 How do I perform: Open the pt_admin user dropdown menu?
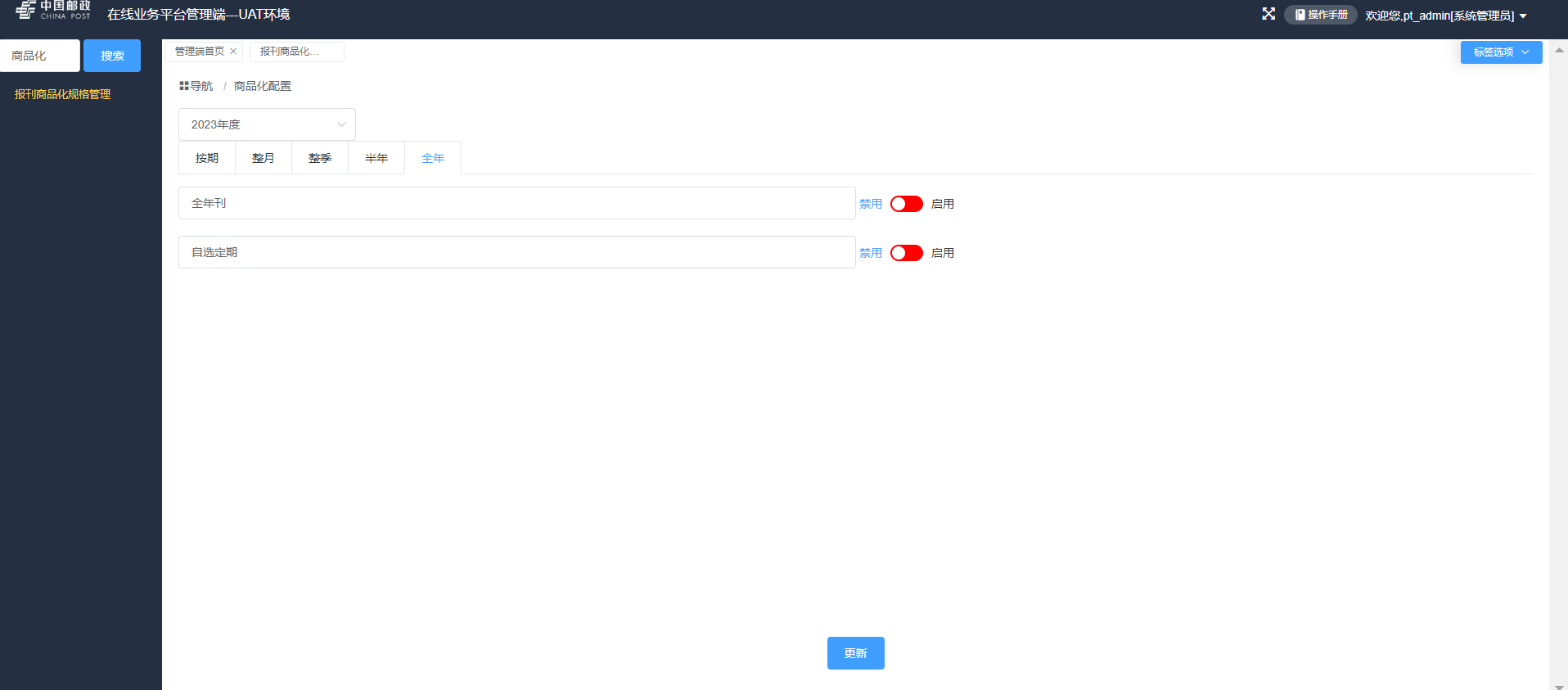pos(1445,16)
